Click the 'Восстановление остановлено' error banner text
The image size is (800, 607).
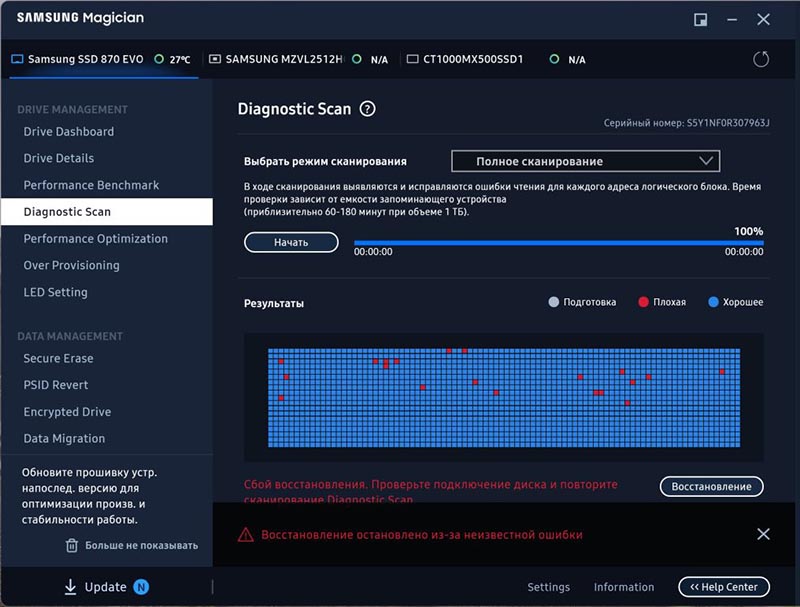click(422, 535)
